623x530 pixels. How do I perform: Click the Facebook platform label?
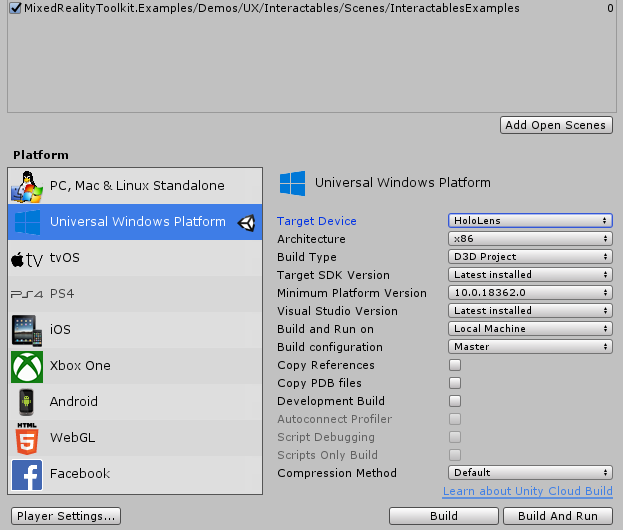[x=80, y=474]
